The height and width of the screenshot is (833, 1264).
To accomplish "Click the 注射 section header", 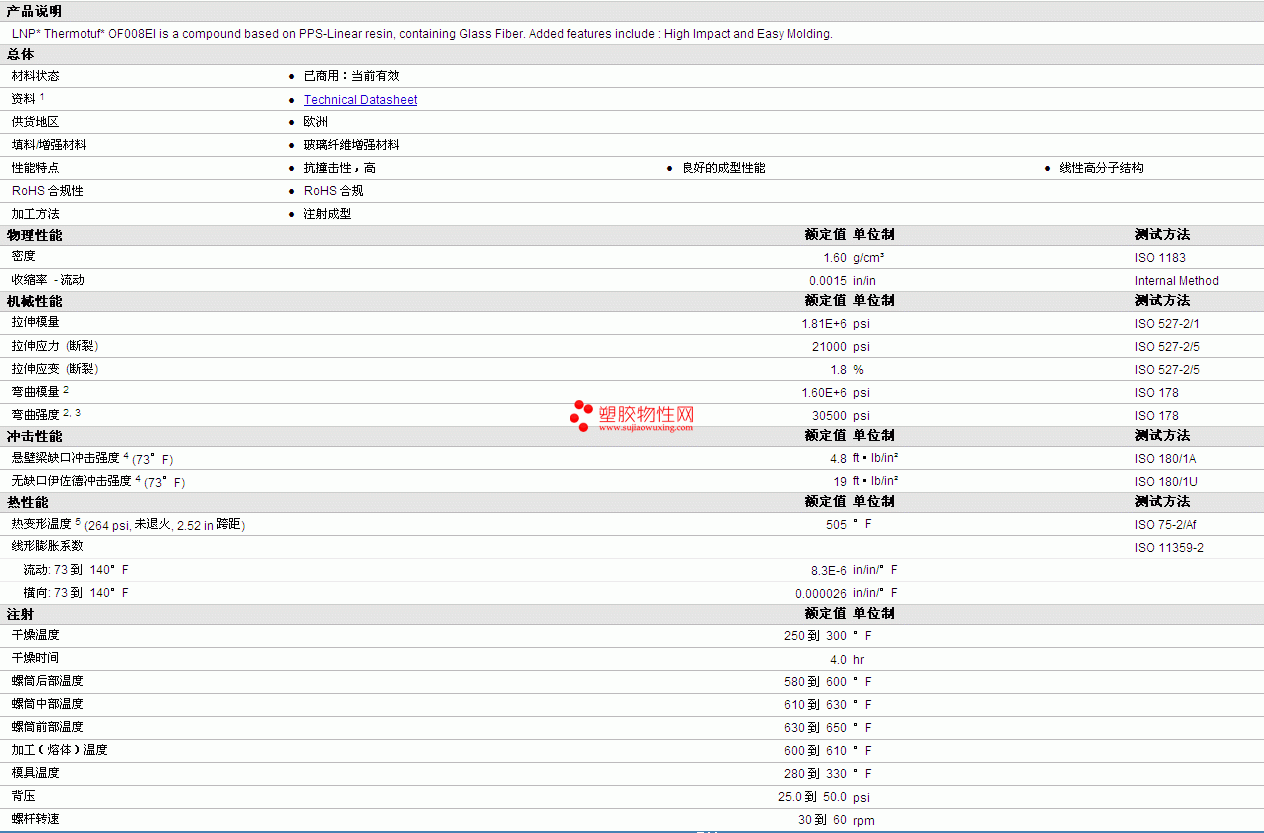I will 21,614.
